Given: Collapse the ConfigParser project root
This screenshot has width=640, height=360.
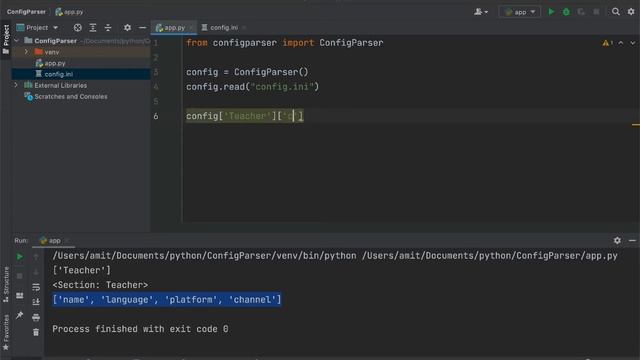Looking at the screenshot, I should tap(16, 40).
